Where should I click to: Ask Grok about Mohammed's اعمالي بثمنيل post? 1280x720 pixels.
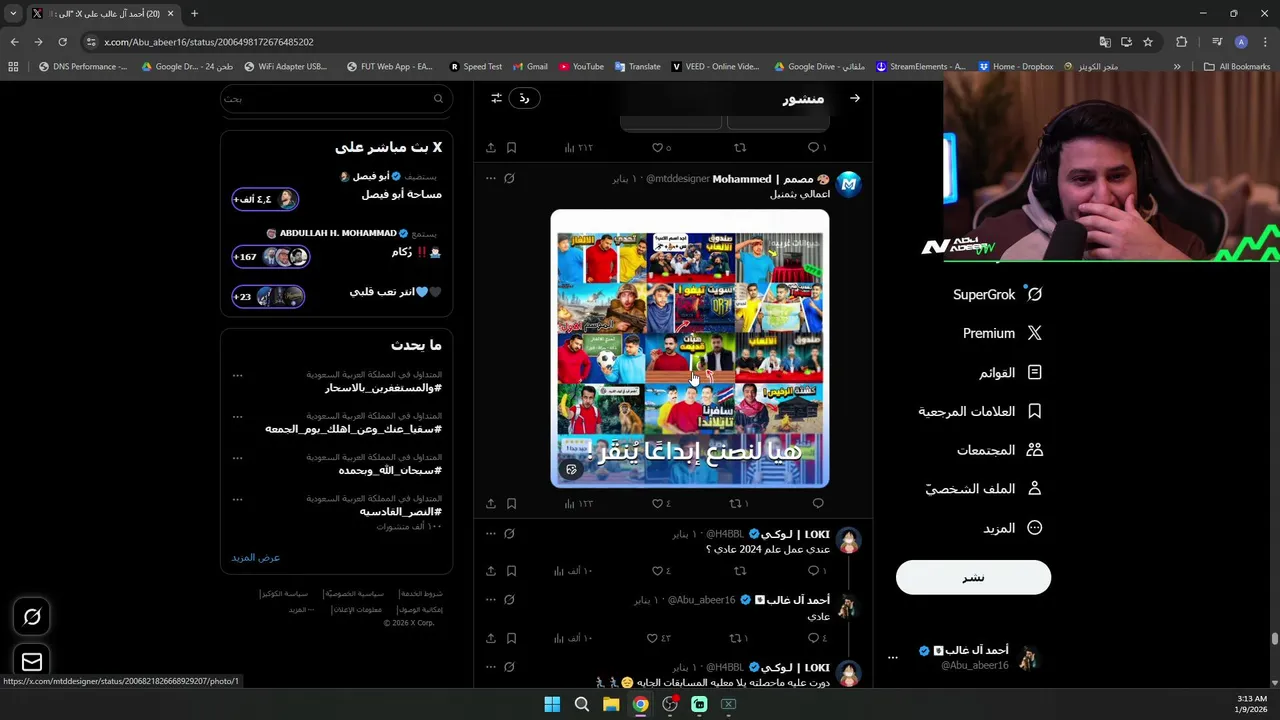point(509,178)
